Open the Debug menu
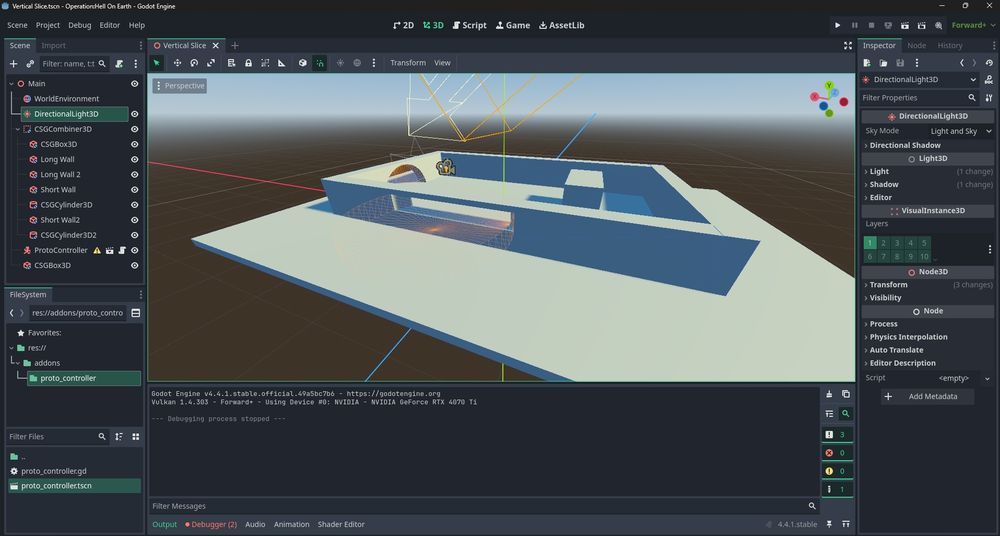This screenshot has width=1000, height=536. [80, 26]
